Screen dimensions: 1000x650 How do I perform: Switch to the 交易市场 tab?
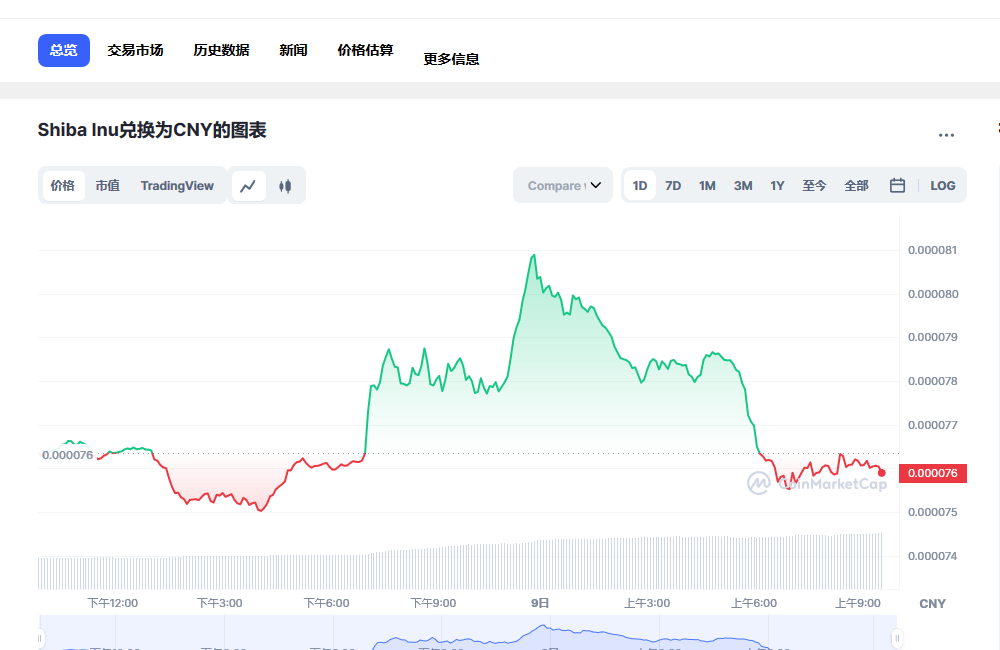pyautogui.click(x=135, y=49)
